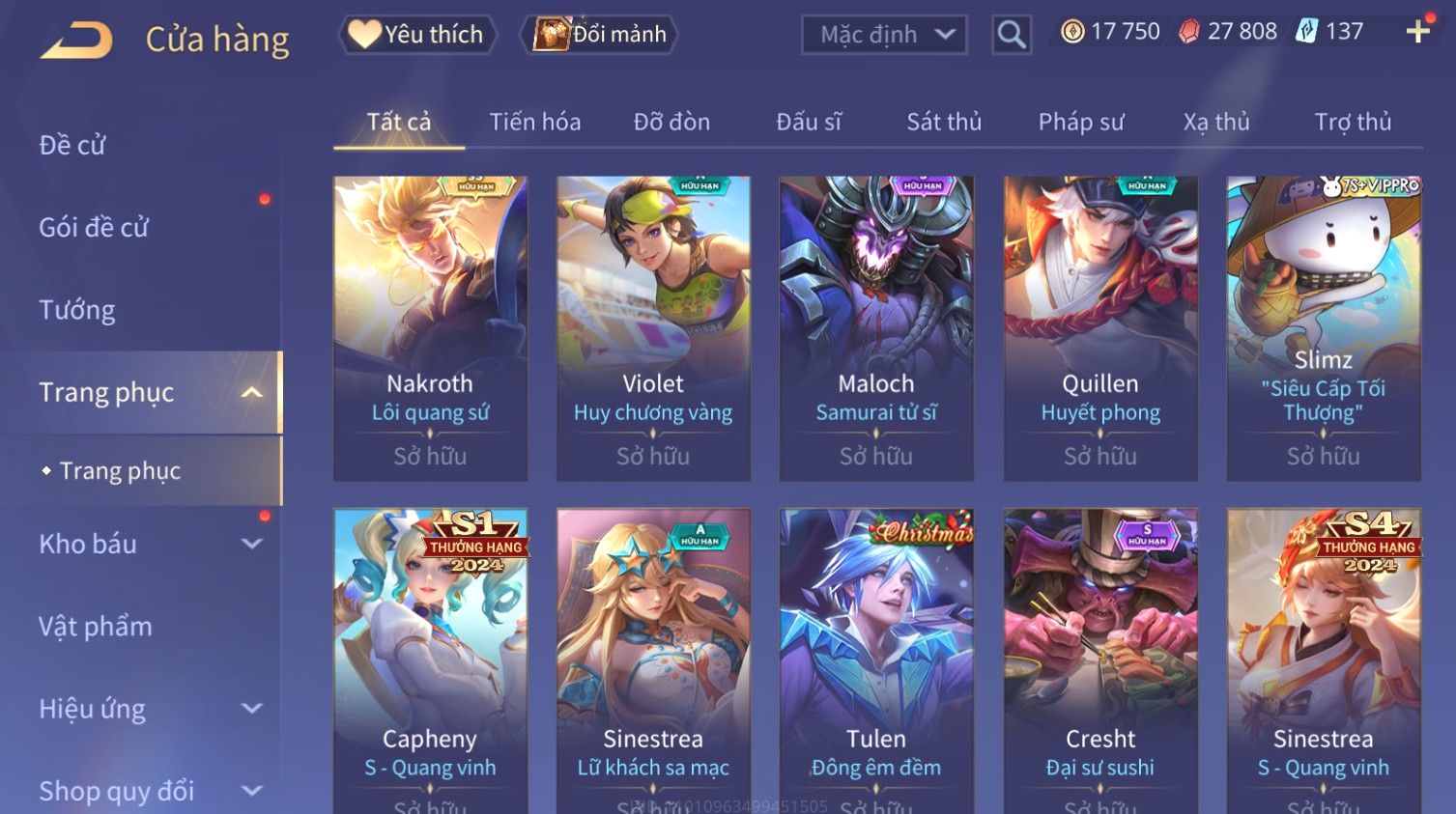Open the Tulen Đông êm đềm skin card
This screenshot has height=814, width=1456.
[876, 661]
